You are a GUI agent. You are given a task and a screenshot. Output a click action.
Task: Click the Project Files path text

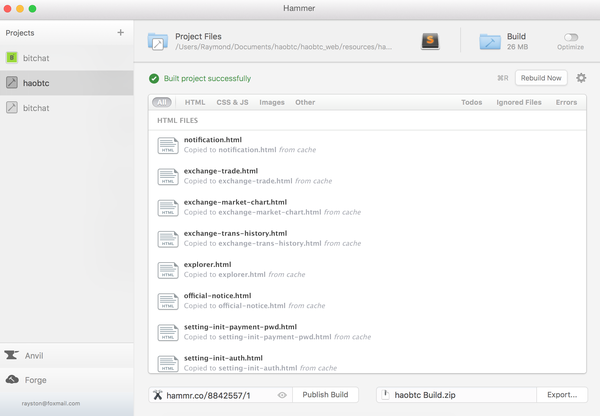(x=284, y=47)
